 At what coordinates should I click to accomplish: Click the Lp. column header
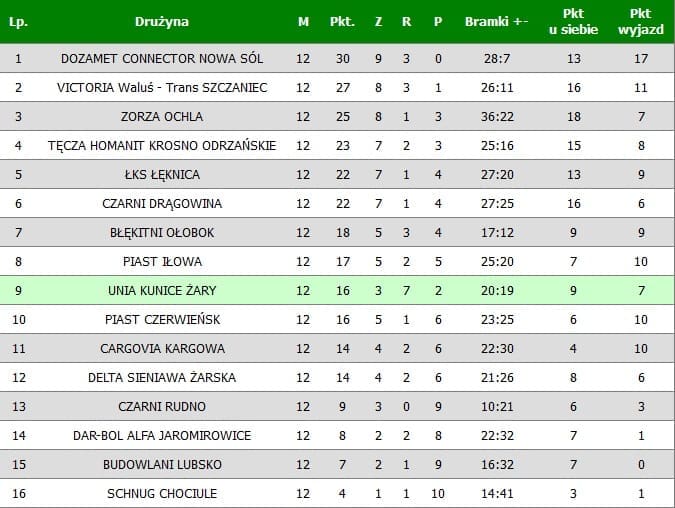point(18,22)
